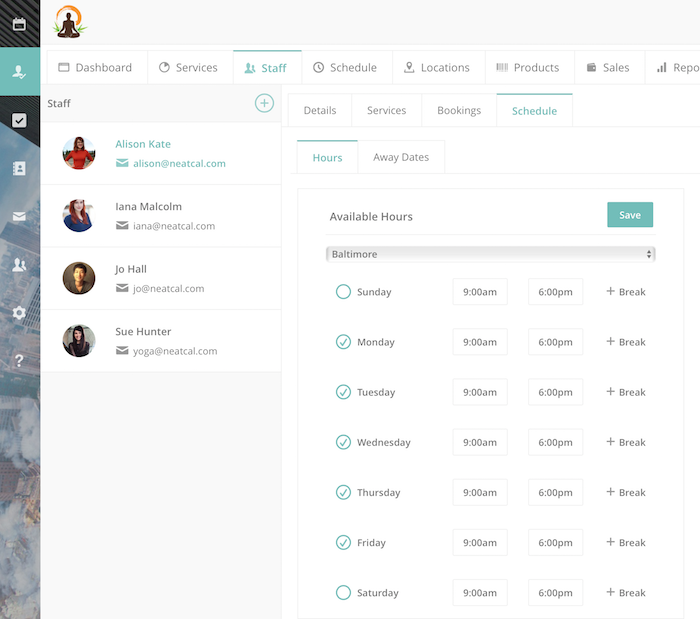Click email alison@neatcal.com
Screen dimensions: 700x619
pyautogui.click(x=179, y=163)
